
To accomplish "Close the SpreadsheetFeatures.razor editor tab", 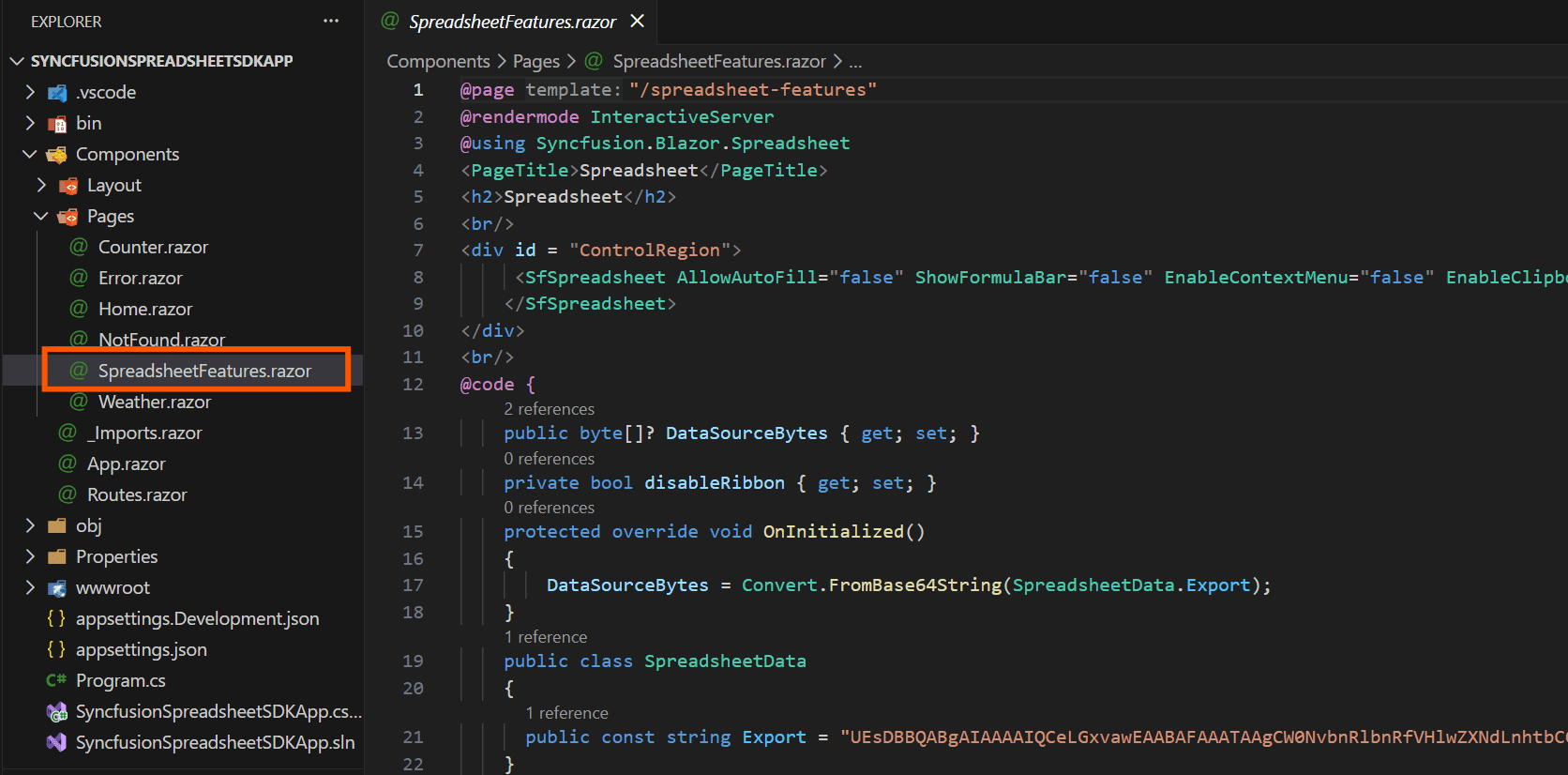I will [x=638, y=21].
